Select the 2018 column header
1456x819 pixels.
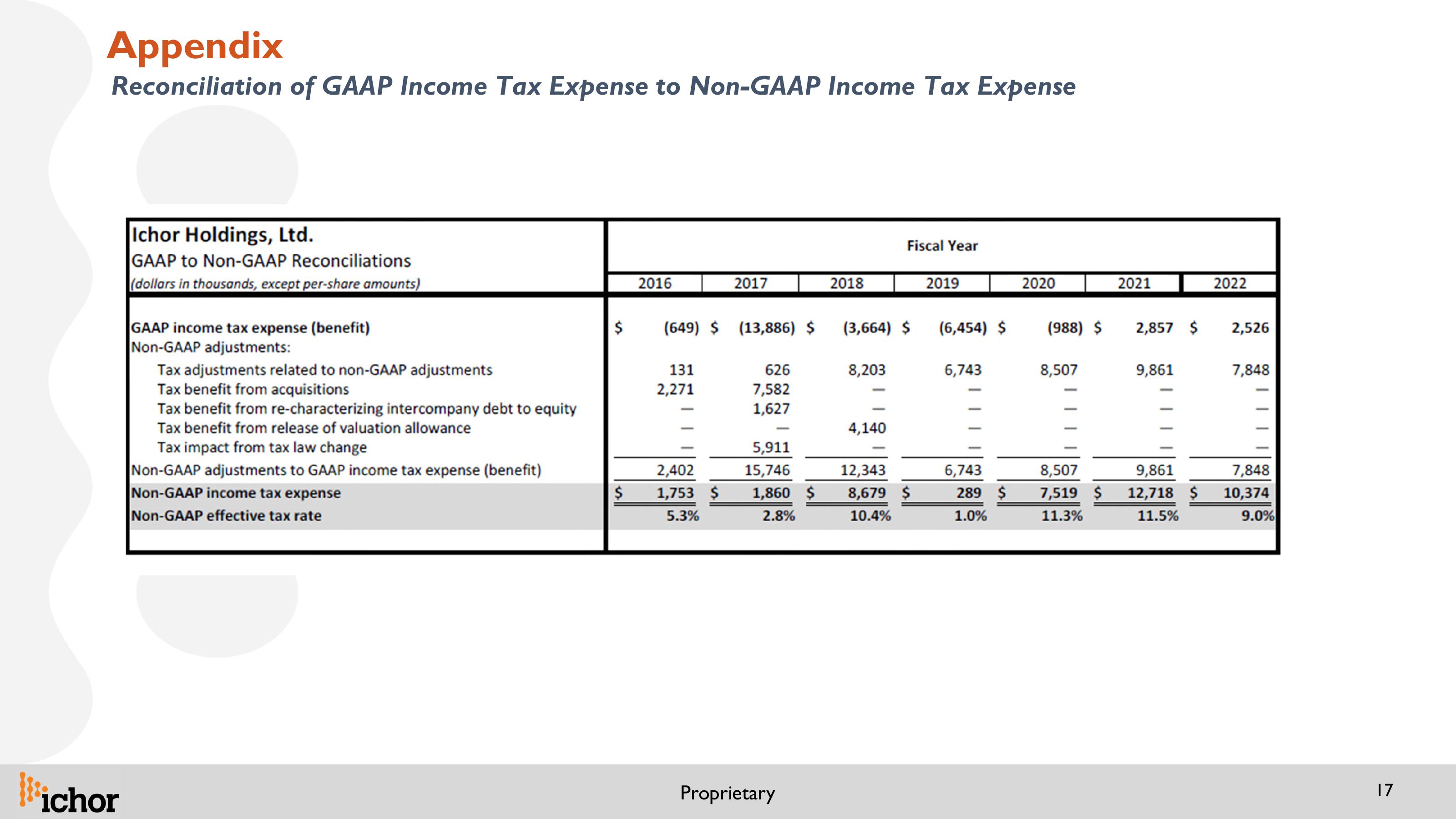[x=846, y=283]
